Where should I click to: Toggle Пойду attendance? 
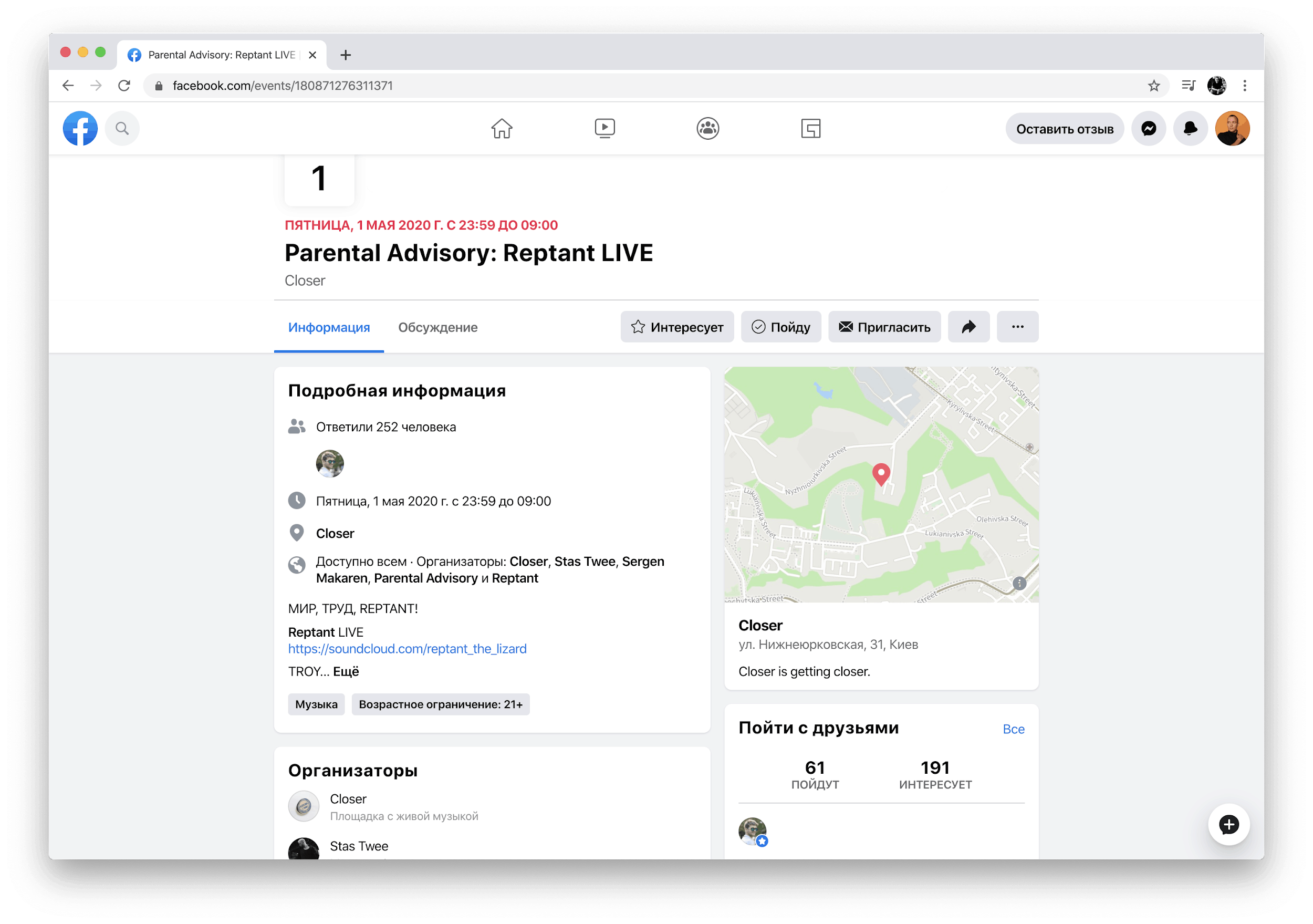point(780,327)
